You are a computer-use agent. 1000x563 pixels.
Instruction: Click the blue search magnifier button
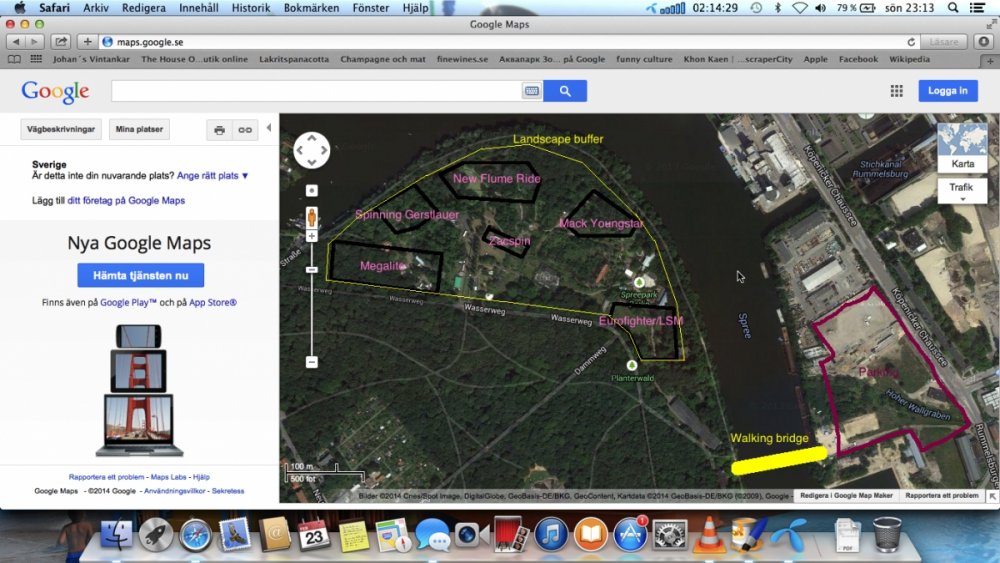pos(565,91)
